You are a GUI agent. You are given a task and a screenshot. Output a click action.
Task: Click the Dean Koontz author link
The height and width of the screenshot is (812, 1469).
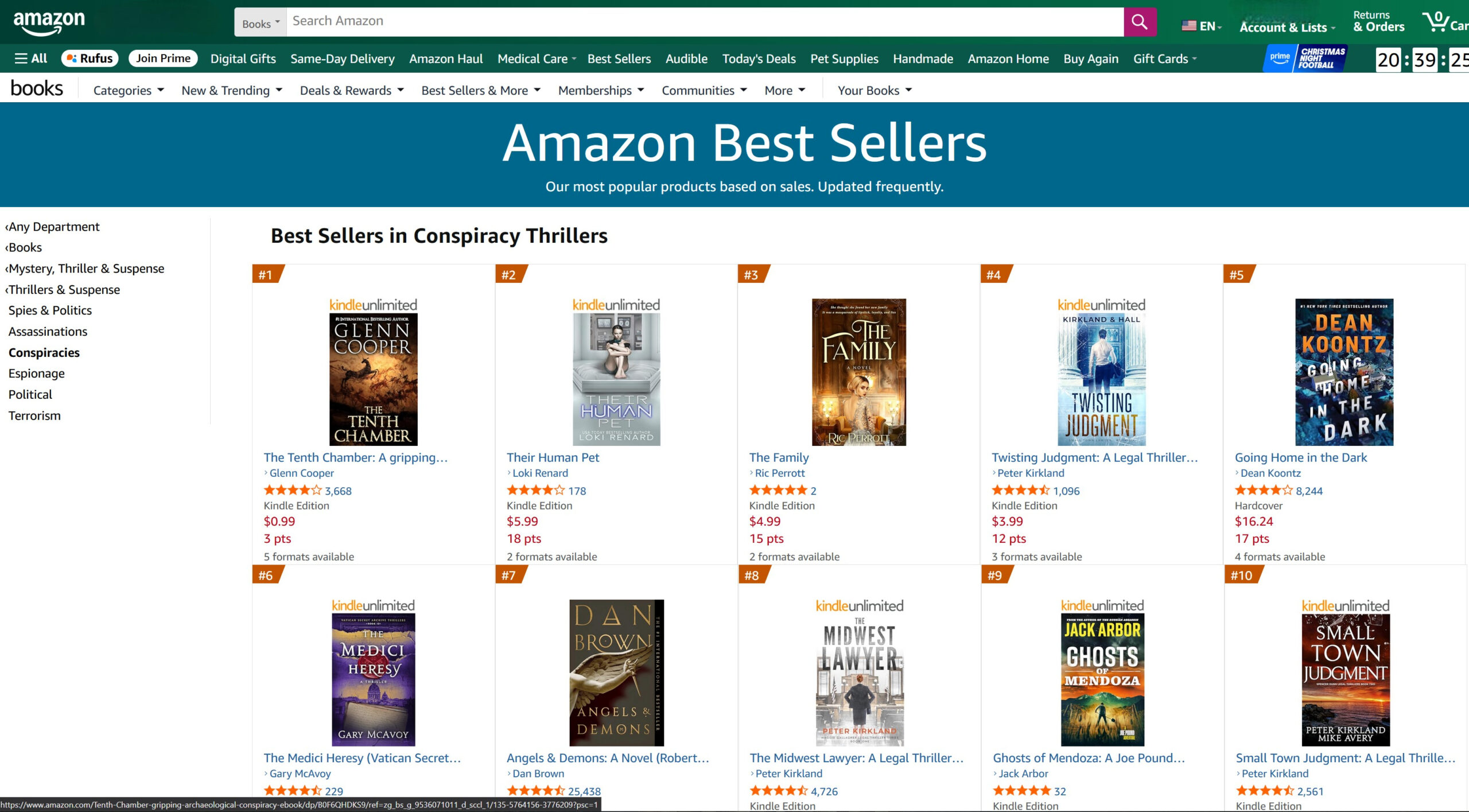1270,473
